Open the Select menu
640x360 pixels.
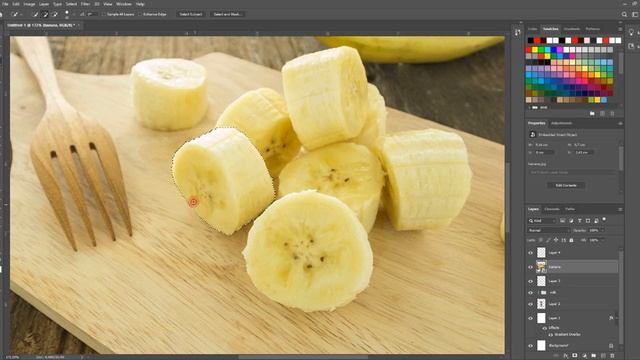point(71,4)
